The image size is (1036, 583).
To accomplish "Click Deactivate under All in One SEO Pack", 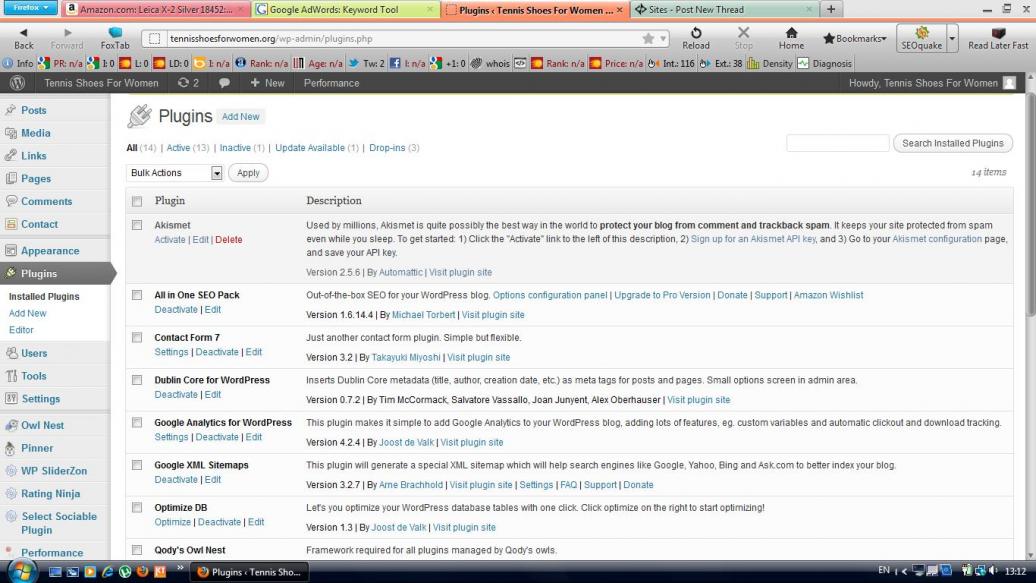I will click(176, 310).
